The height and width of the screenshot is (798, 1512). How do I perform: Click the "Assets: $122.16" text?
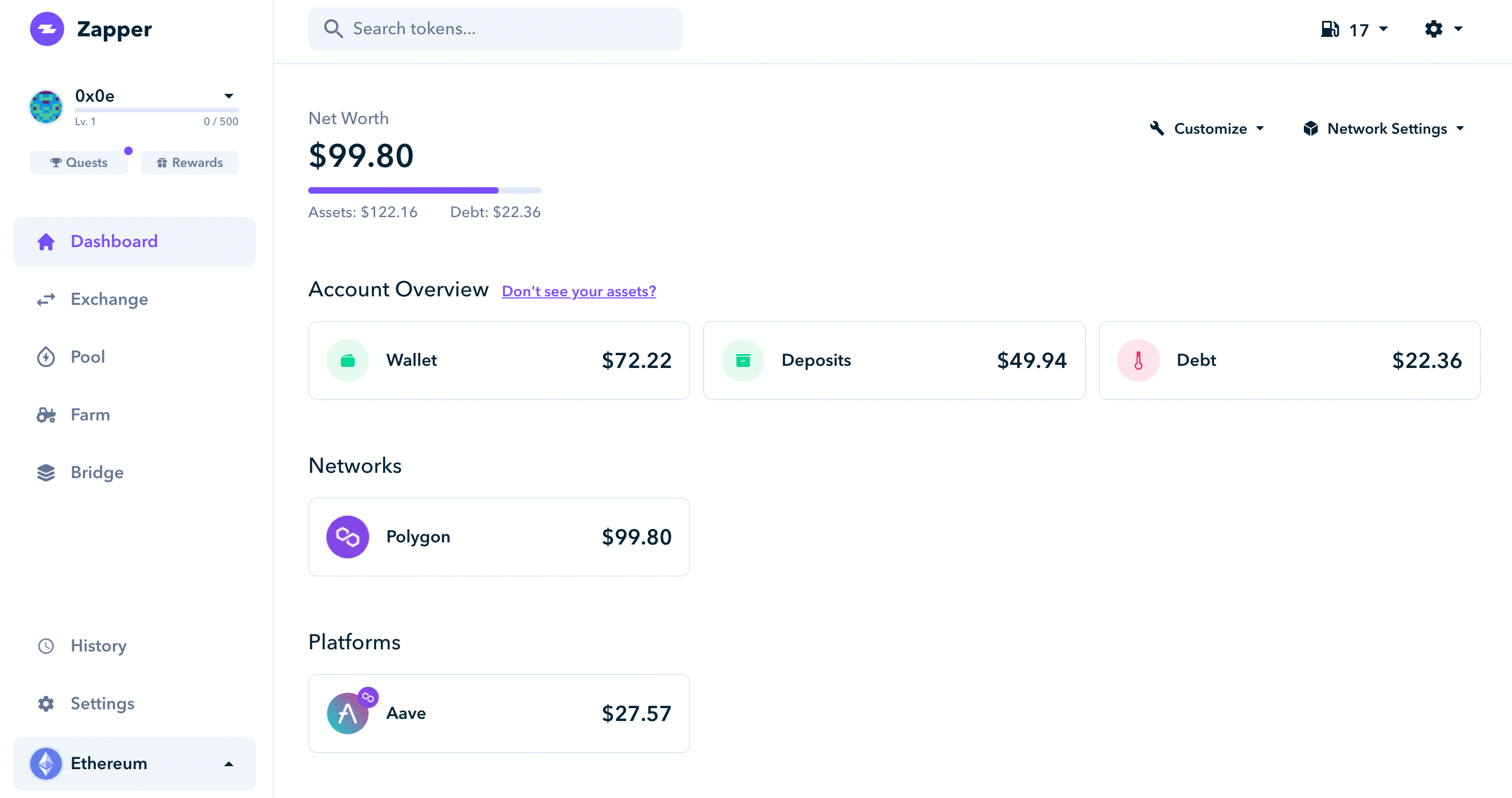point(363,212)
